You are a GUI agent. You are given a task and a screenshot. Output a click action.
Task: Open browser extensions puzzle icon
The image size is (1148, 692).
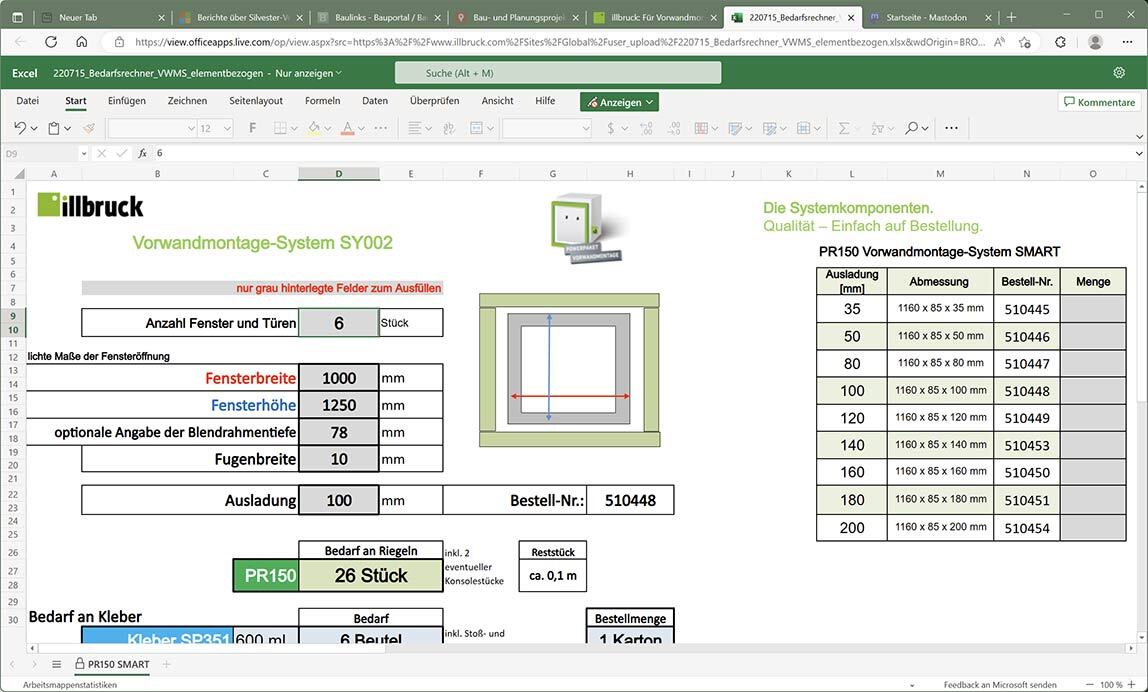tap(1060, 42)
